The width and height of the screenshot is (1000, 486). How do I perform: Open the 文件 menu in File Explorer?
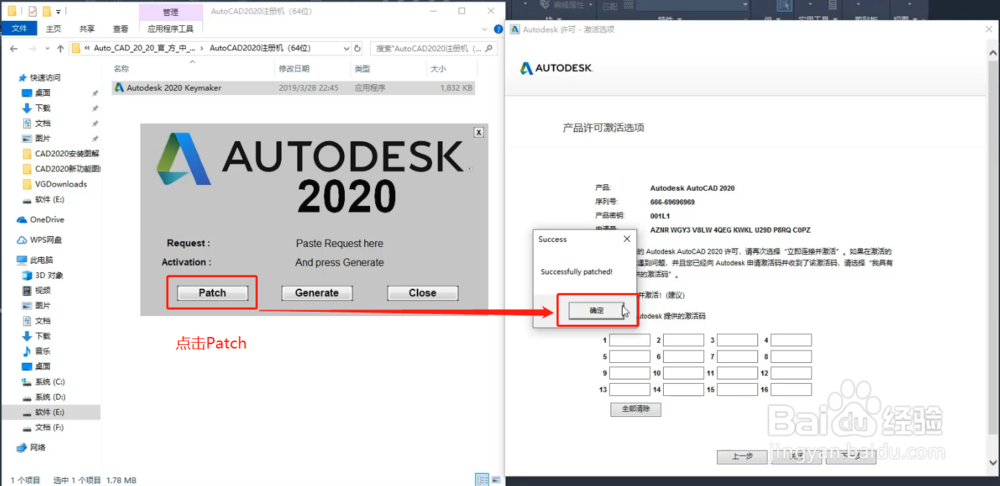click(x=19, y=28)
